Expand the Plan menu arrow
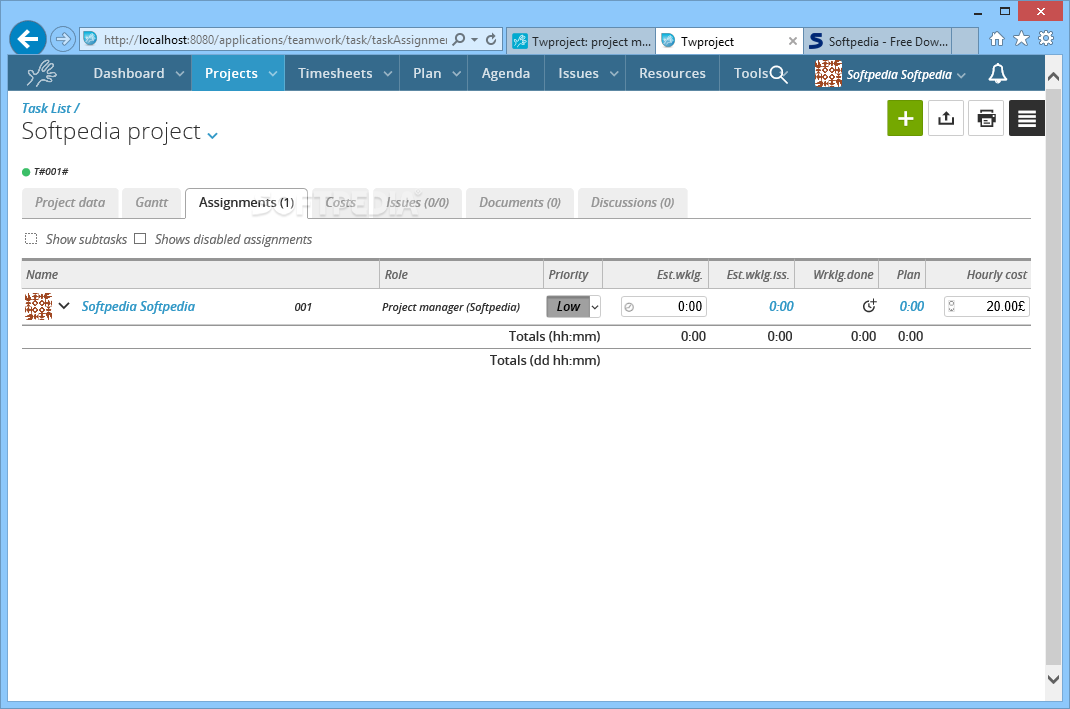1070x709 pixels. pos(457,74)
